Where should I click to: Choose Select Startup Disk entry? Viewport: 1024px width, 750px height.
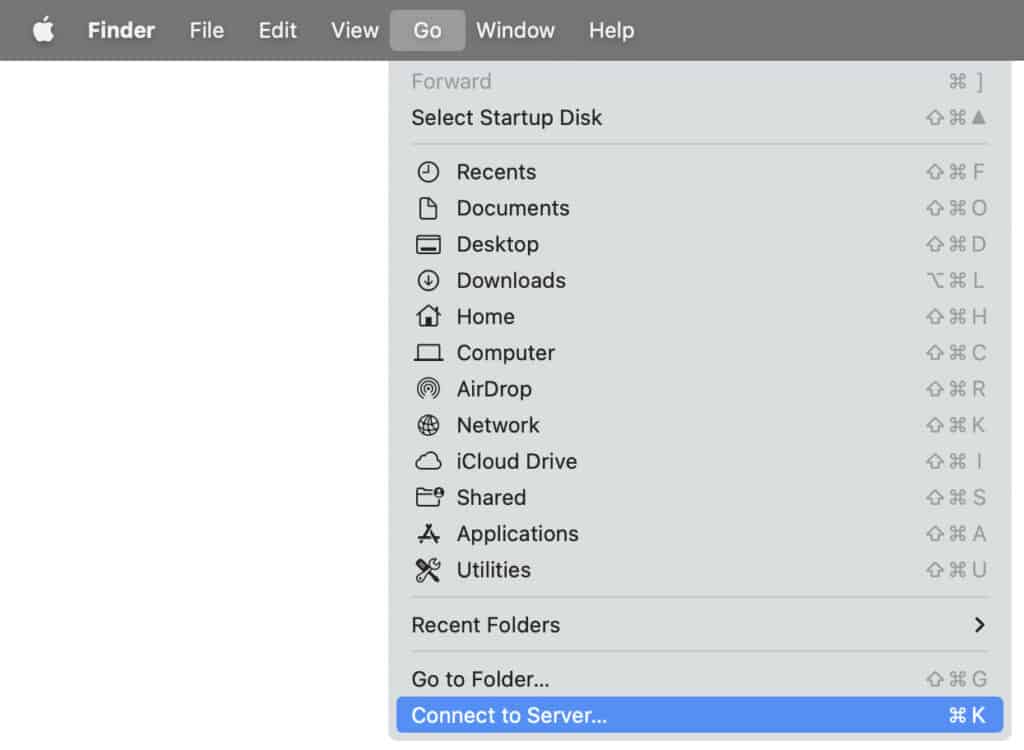[699, 118]
